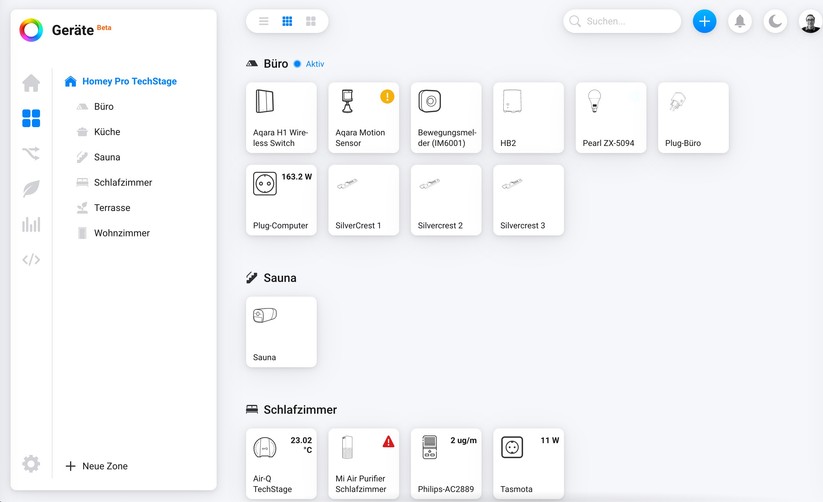Click the orange Beta label
This screenshot has height=502, width=823.
[104, 27]
